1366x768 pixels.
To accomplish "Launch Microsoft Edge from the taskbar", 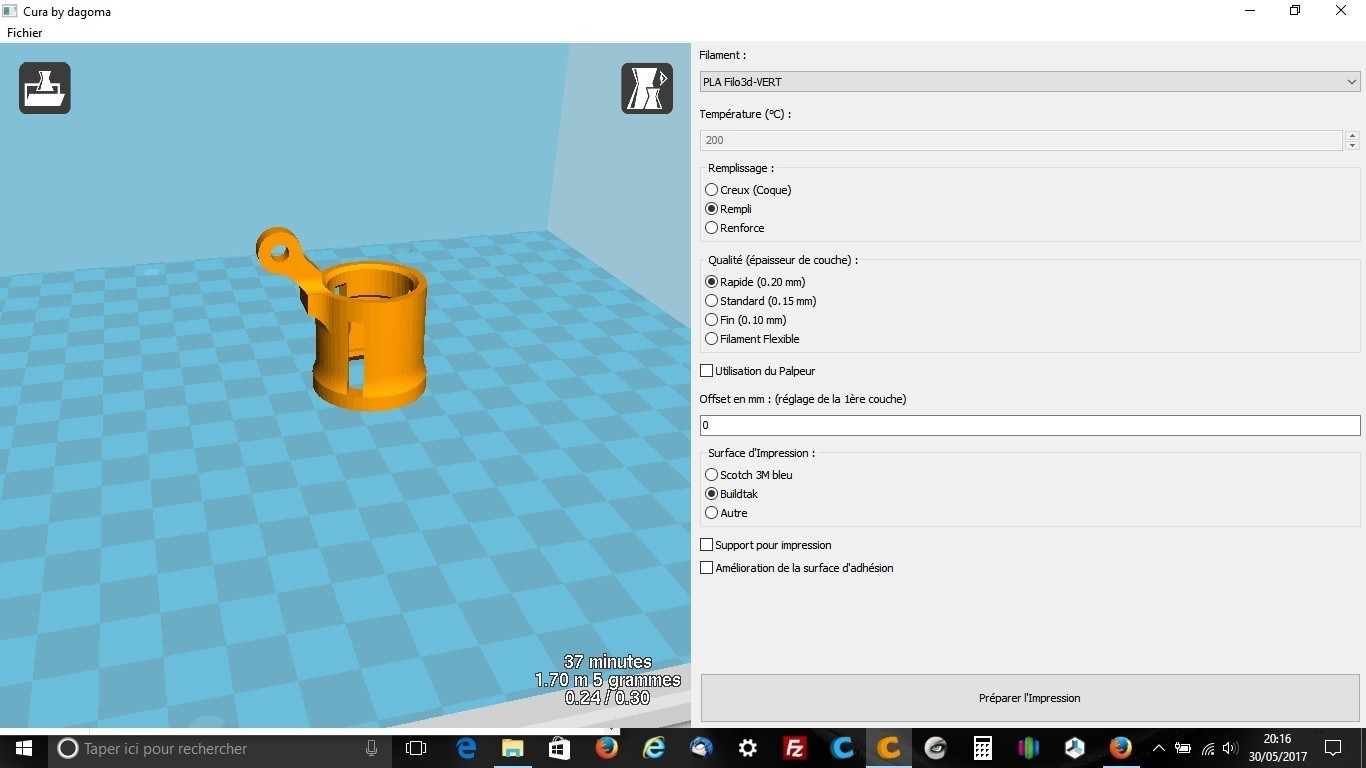I will click(x=466, y=748).
